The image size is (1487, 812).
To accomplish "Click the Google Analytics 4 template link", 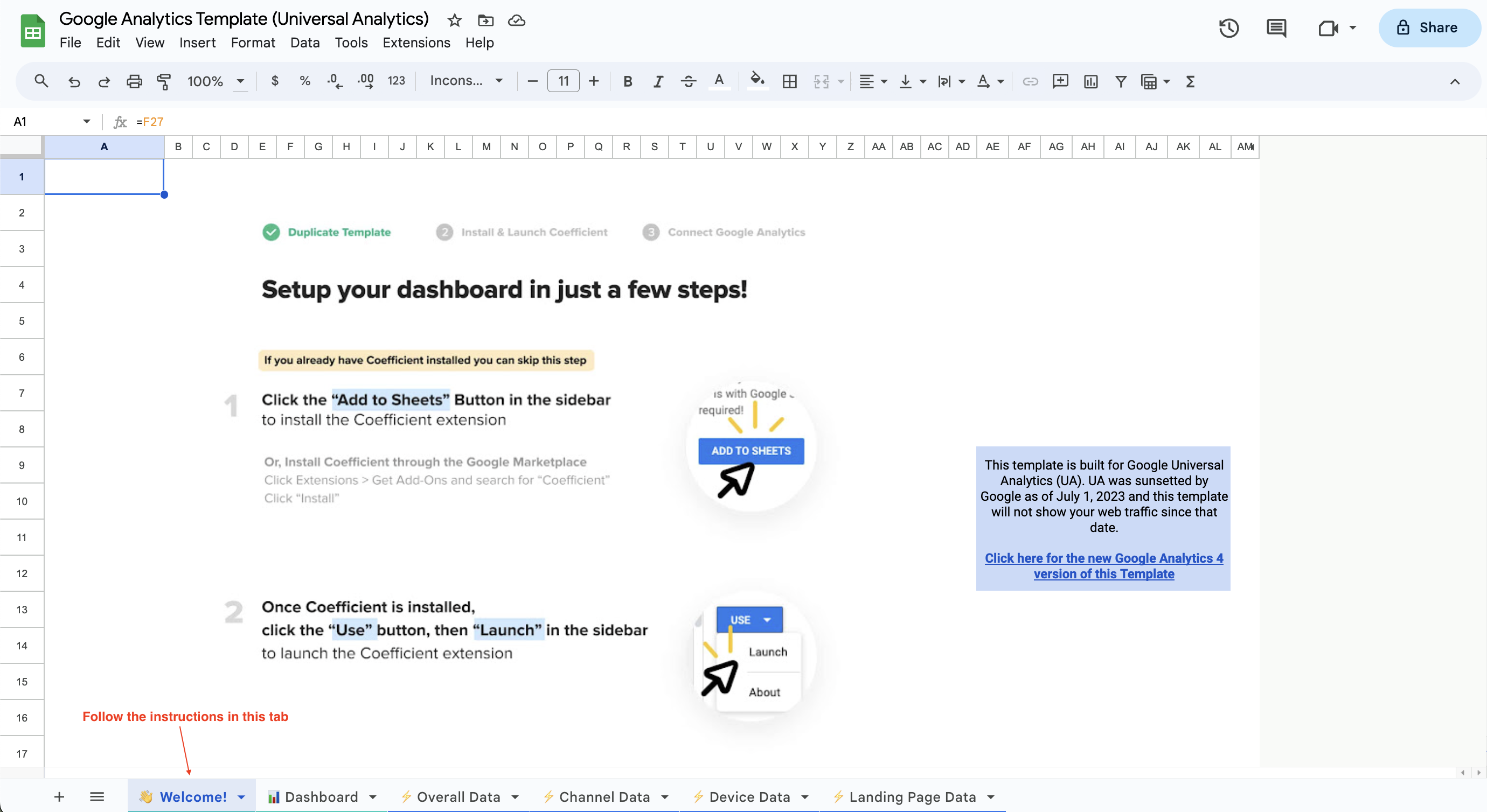I will point(1104,565).
